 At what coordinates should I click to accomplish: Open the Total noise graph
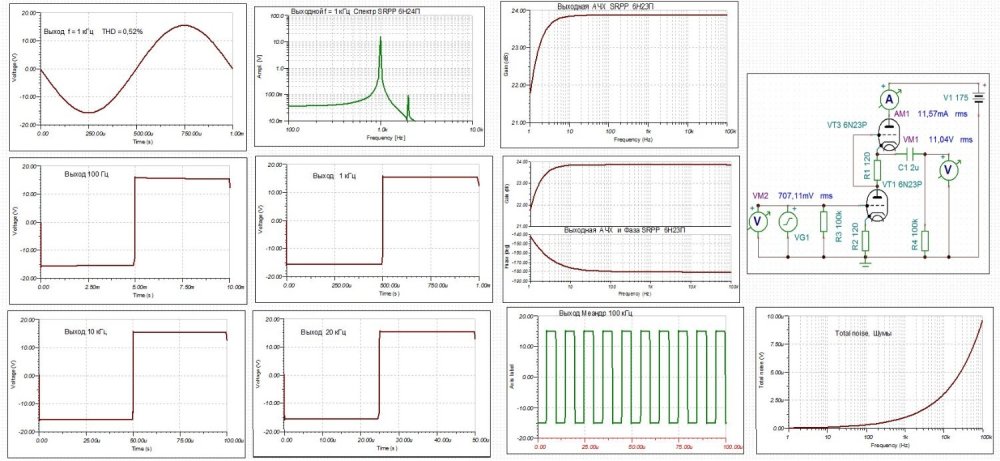(x=874, y=374)
